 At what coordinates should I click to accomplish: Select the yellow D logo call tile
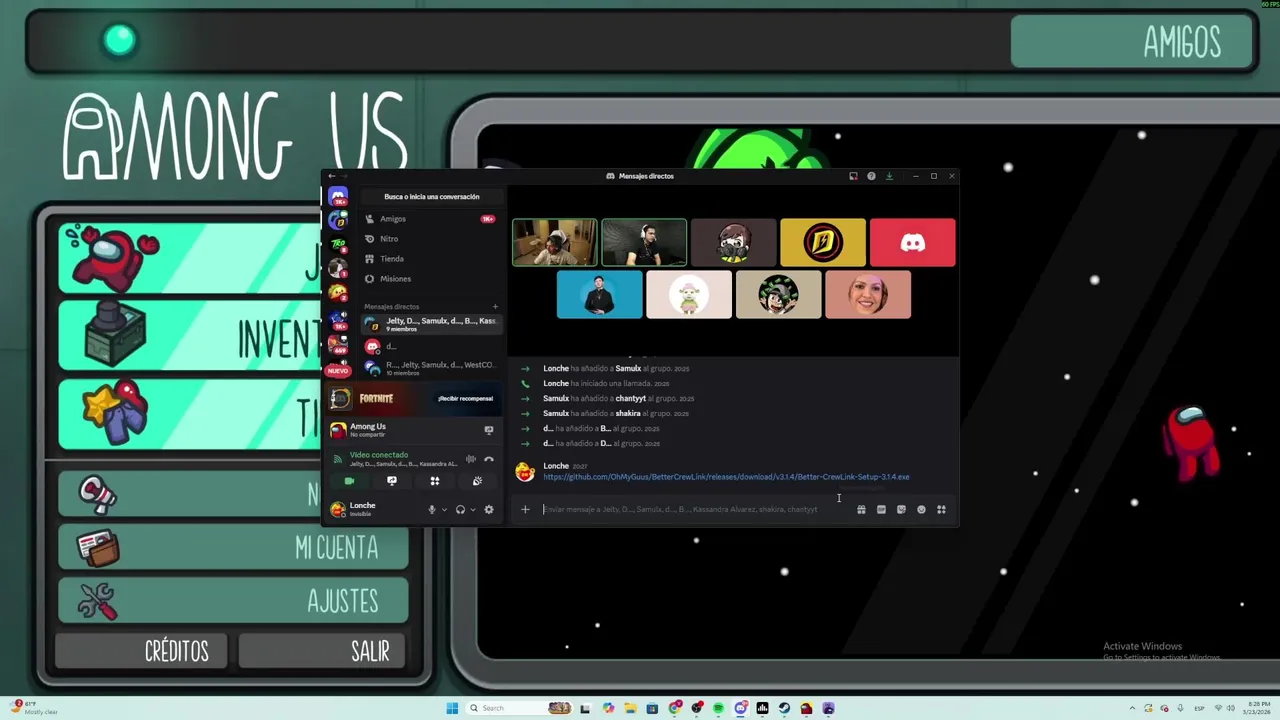pyautogui.click(x=823, y=243)
